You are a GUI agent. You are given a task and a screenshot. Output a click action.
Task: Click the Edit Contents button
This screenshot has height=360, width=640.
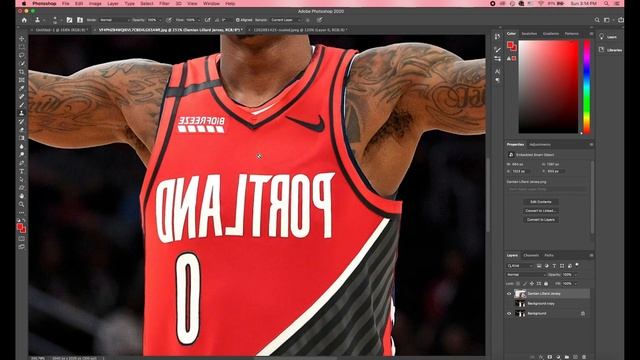(540, 202)
